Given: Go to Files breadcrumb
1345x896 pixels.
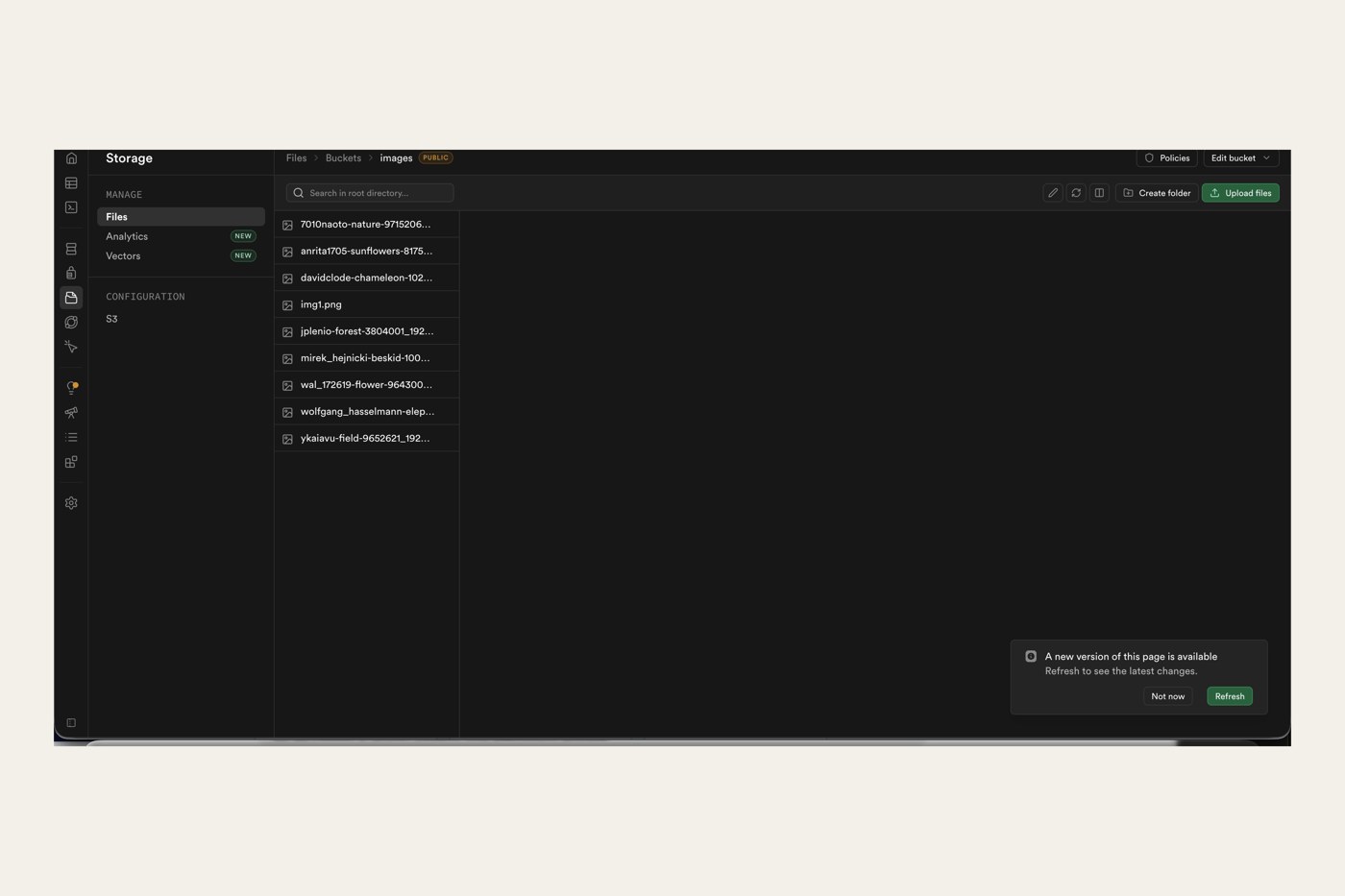Looking at the screenshot, I should pos(296,158).
